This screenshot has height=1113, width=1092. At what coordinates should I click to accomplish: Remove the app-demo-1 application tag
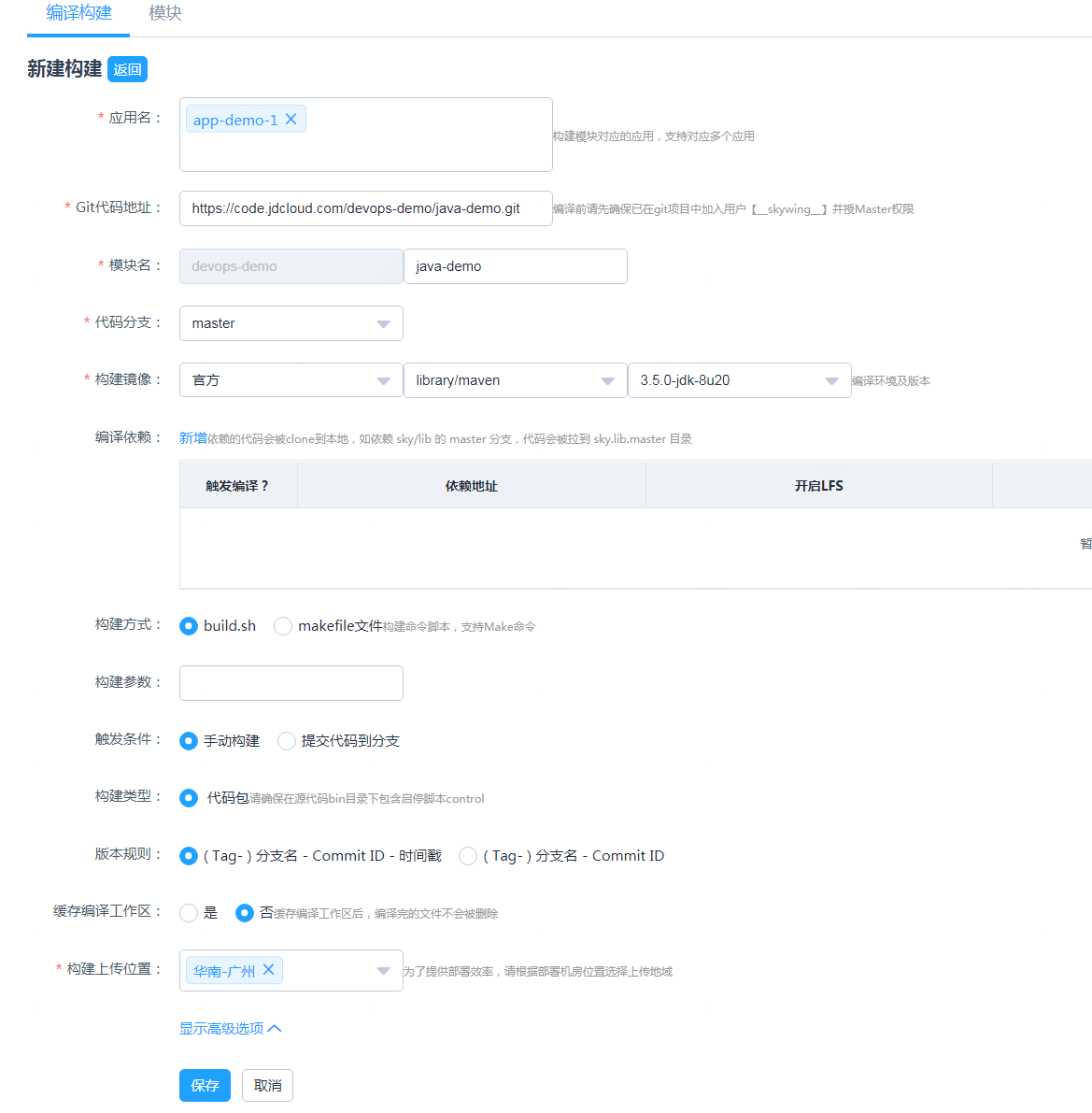(291, 119)
